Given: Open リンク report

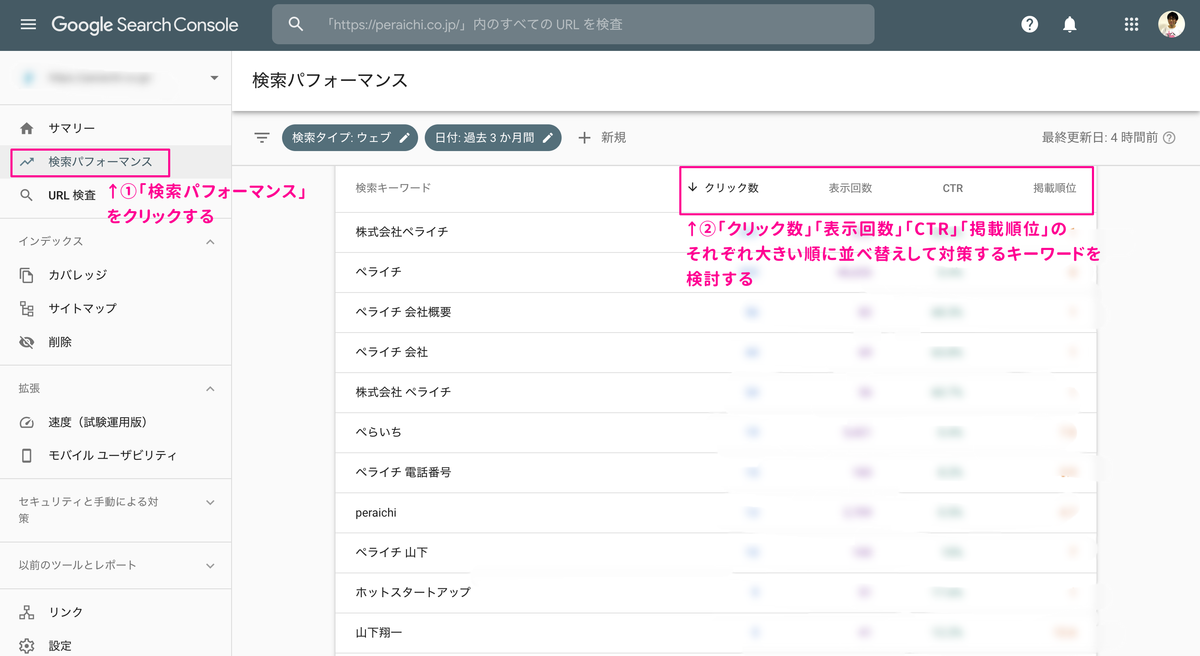Looking at the screenshot, I should [x=115, y=612].
